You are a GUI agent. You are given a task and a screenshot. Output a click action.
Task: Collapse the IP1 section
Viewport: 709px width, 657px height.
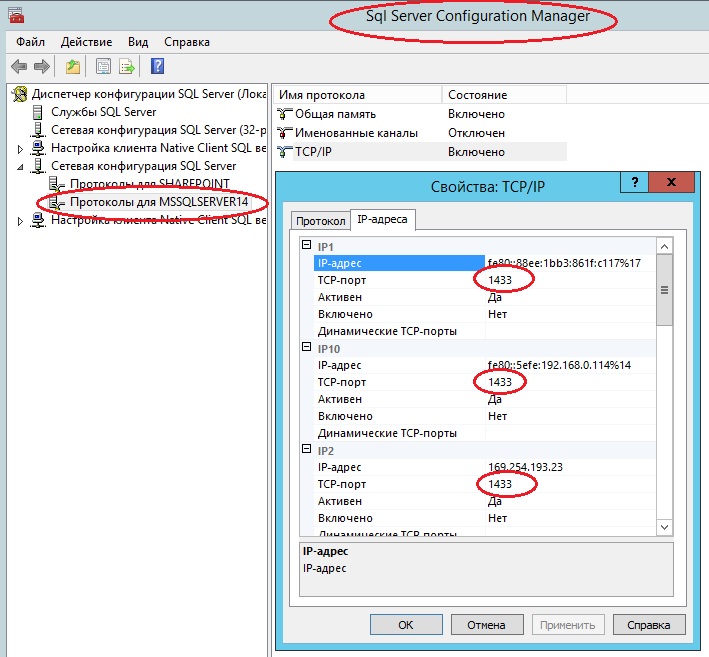[307, 245]
